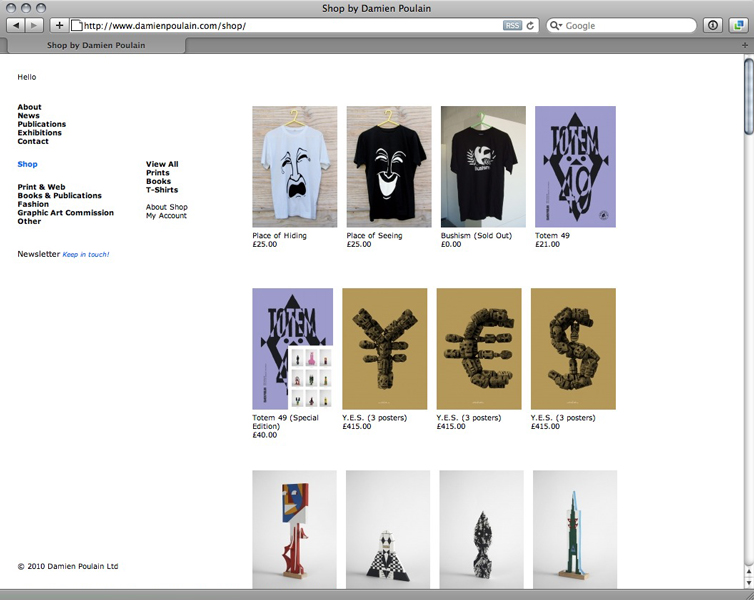Click the page icon beside the URL

coord(76,25)
